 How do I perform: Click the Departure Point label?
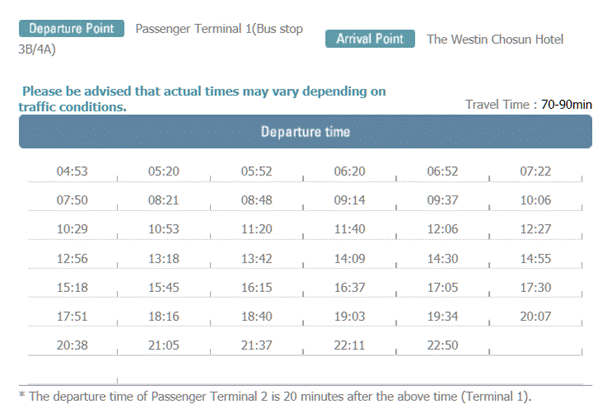pos(70,28)
